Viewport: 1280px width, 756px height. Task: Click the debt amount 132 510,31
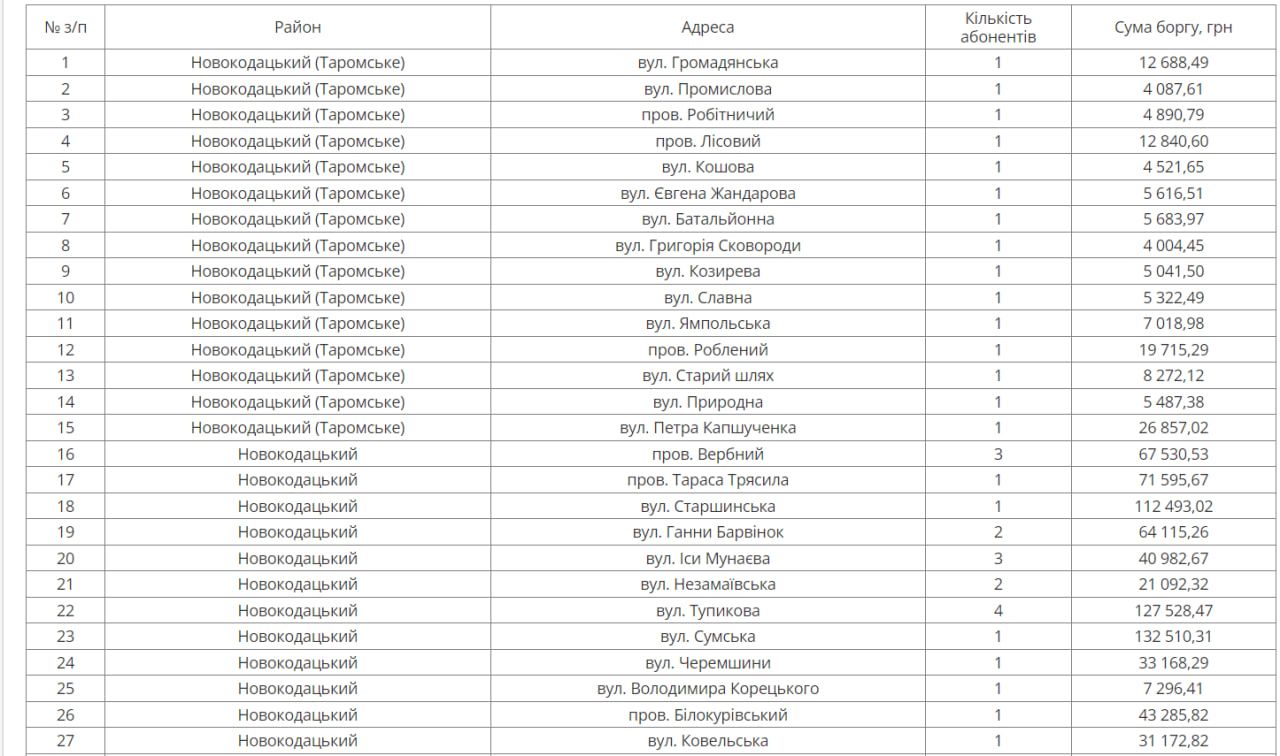[1173, 637]
